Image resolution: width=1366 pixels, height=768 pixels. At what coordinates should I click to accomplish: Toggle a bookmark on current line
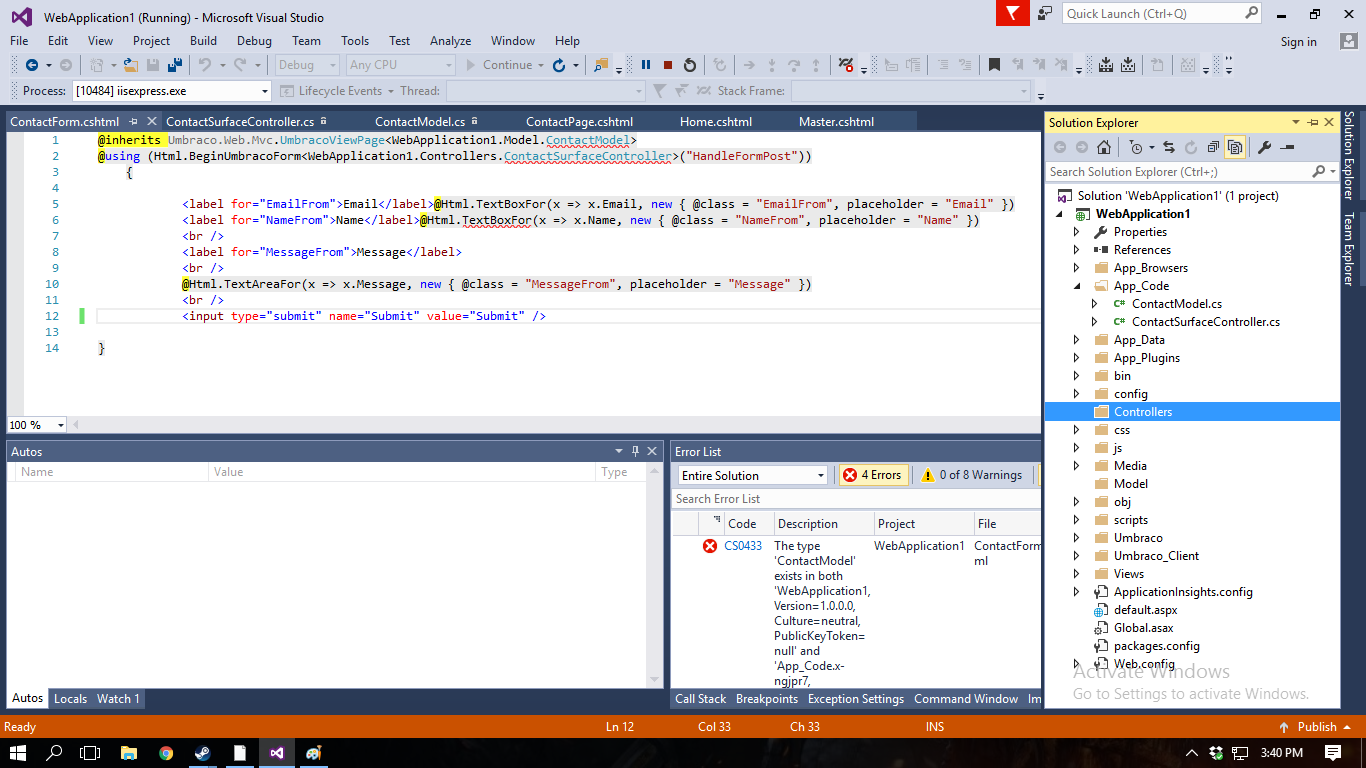pyautogui.click(x=994, y=65)
